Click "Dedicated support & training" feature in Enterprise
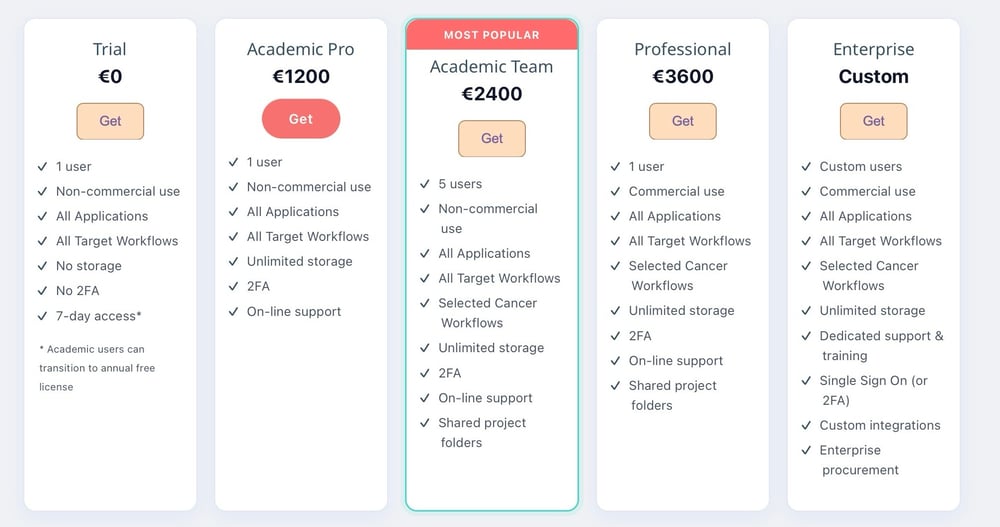 880,346
